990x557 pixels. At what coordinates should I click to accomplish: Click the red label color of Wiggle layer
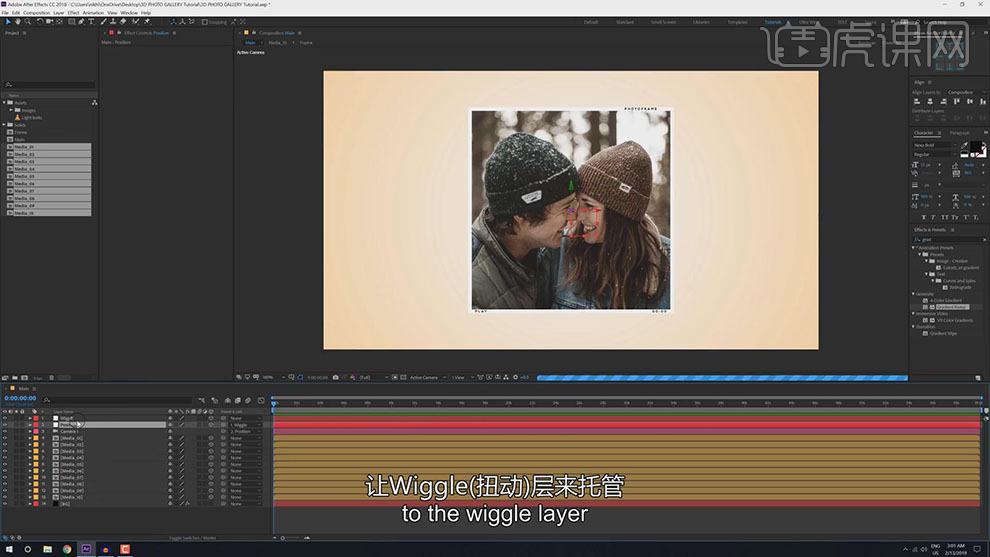click(37, 418)
